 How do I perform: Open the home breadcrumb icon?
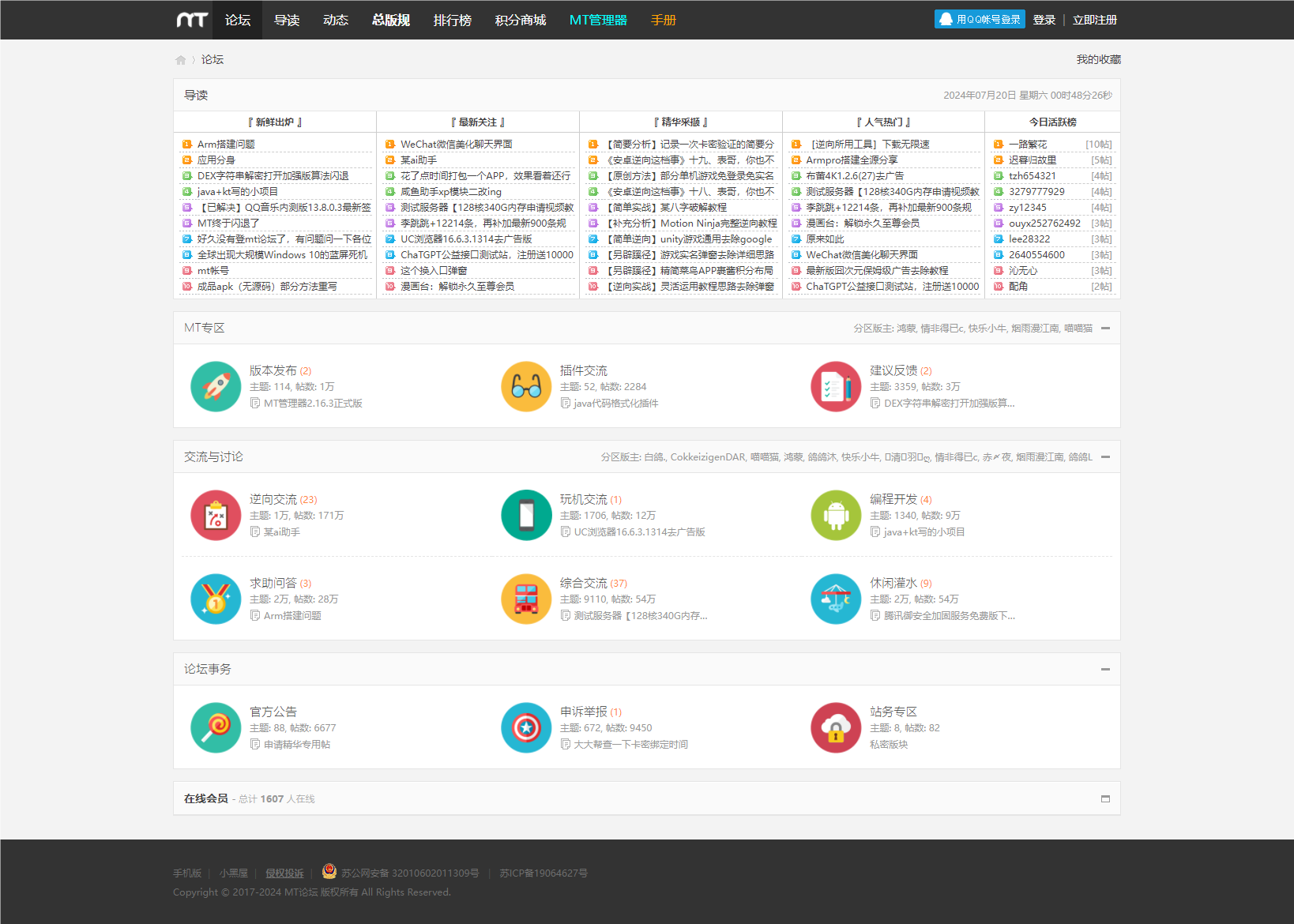pyautogui.click(x=180, y=60)
